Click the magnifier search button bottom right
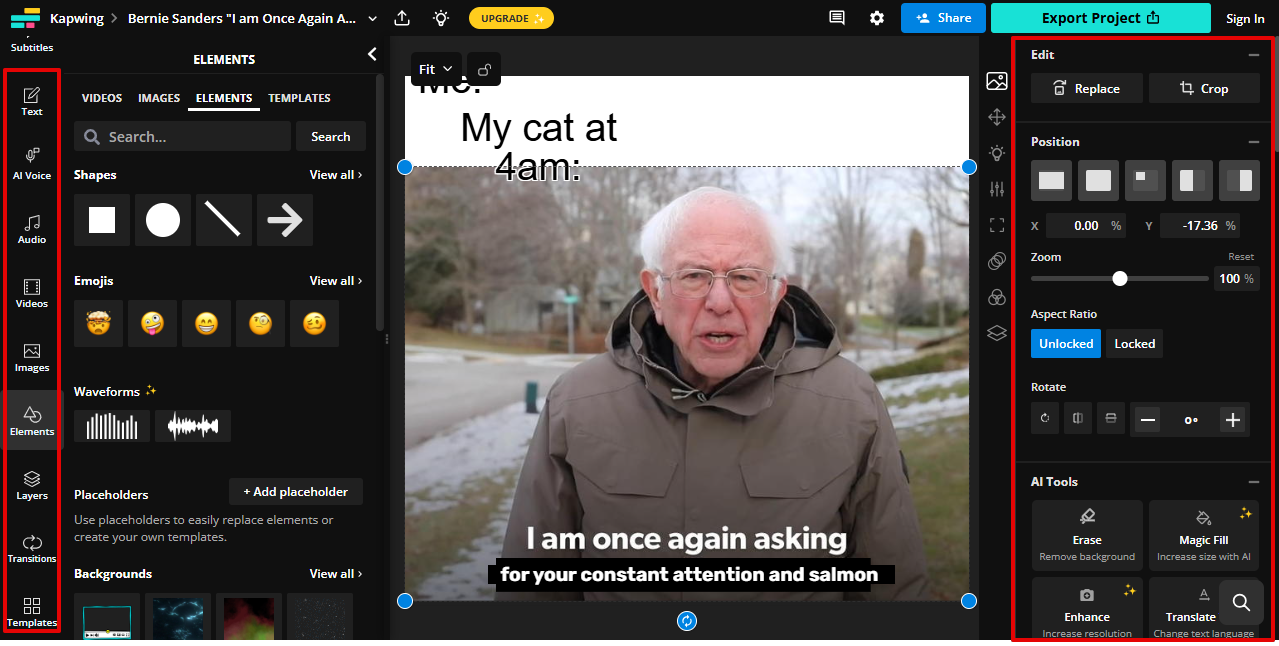Viewport: 1279px width, 646px height. point(1241,602)
